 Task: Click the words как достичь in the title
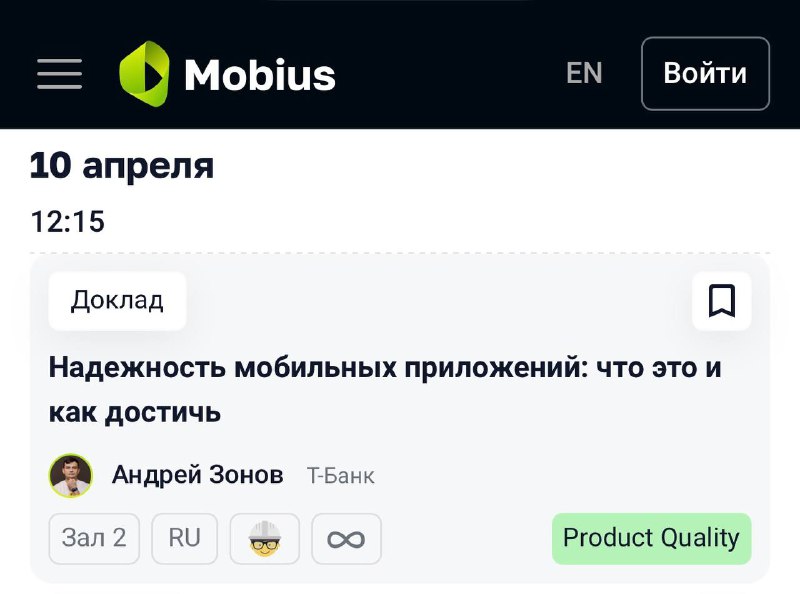135,412
